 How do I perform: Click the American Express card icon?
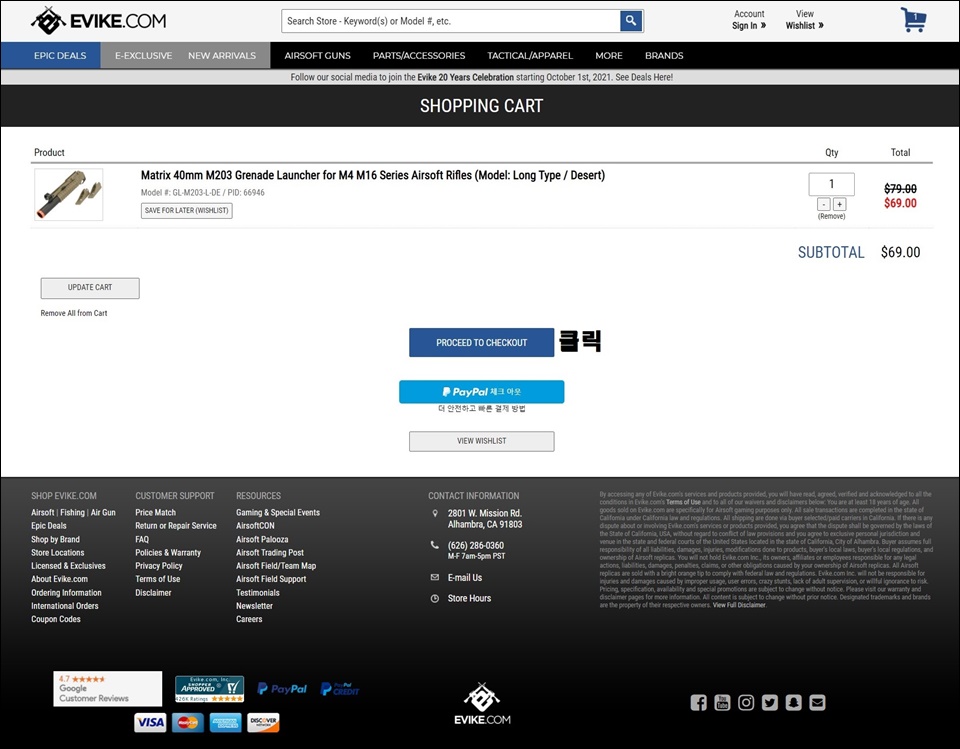226,723
